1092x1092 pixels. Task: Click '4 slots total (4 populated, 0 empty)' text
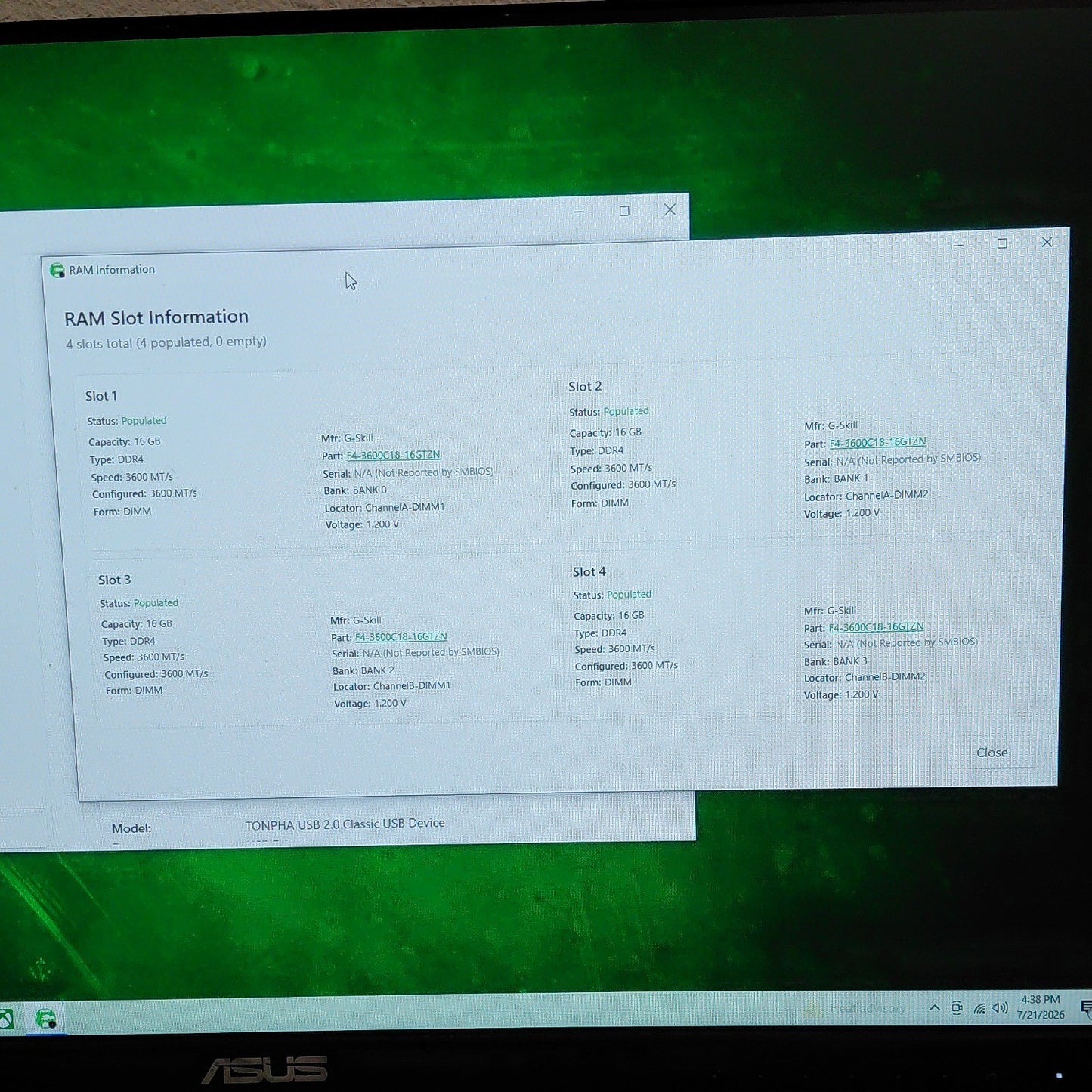pos(166,343)
